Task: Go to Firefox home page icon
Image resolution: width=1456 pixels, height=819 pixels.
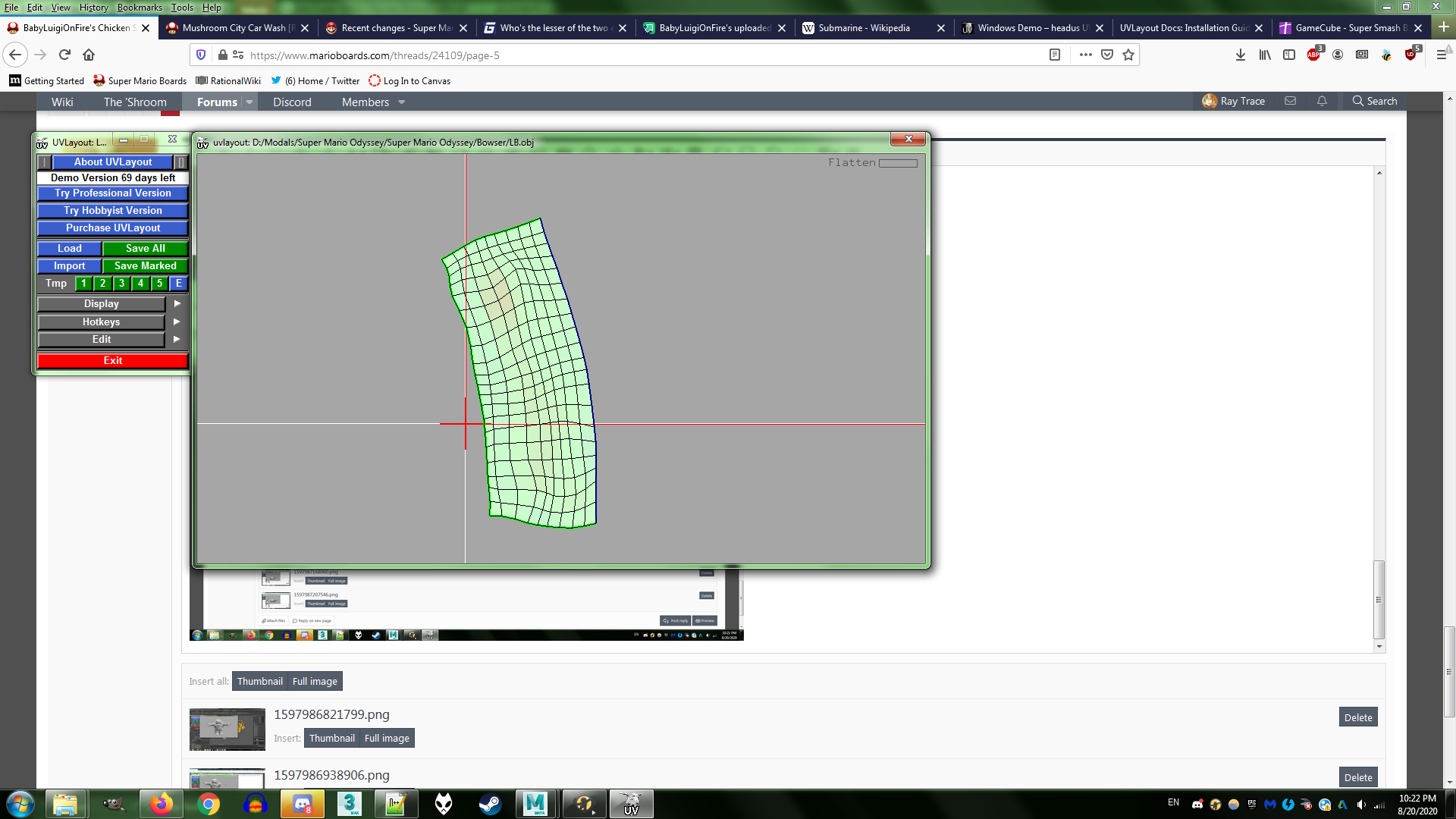Action: point(89,55)
